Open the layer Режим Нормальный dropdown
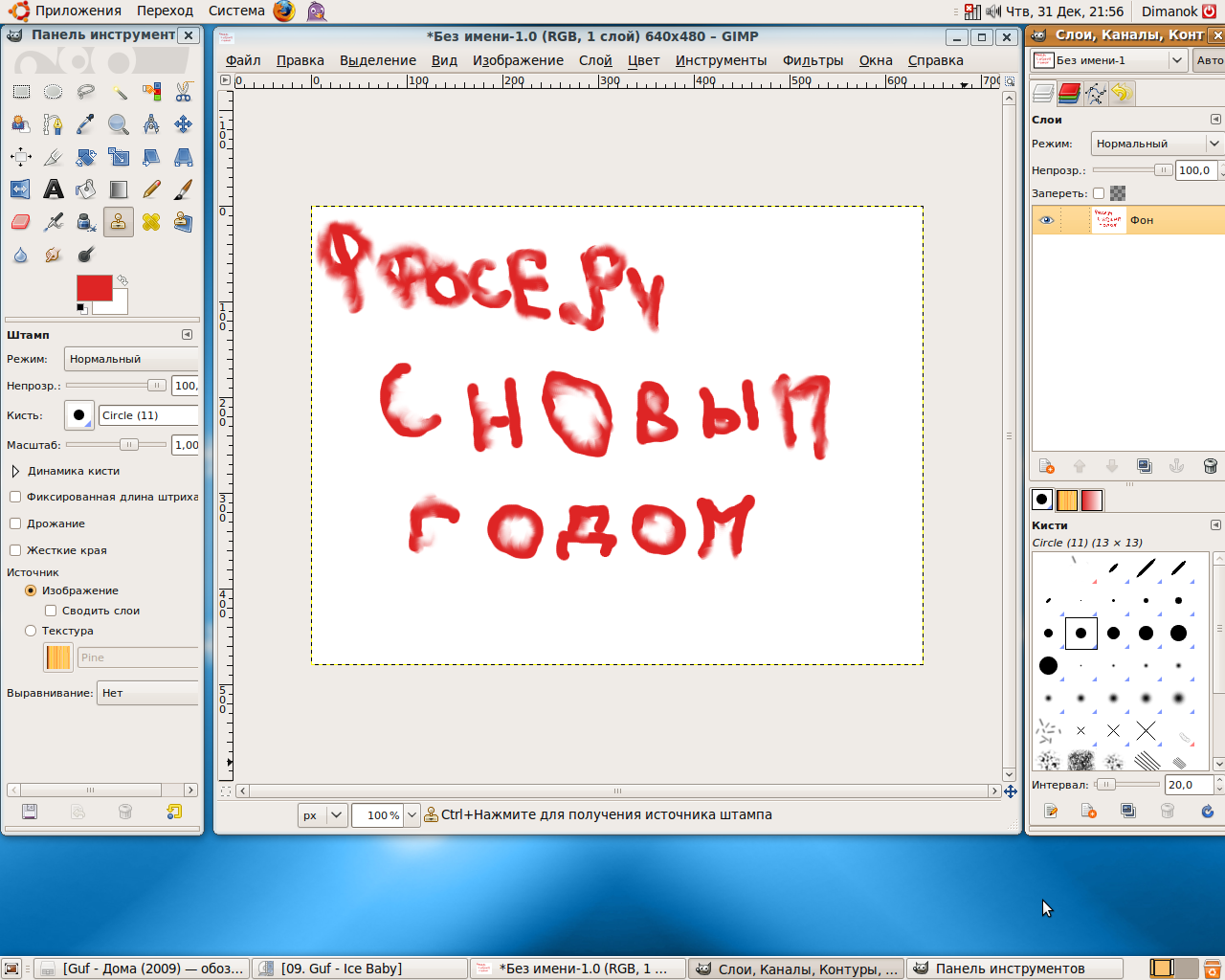 [x=1156, y=144]
